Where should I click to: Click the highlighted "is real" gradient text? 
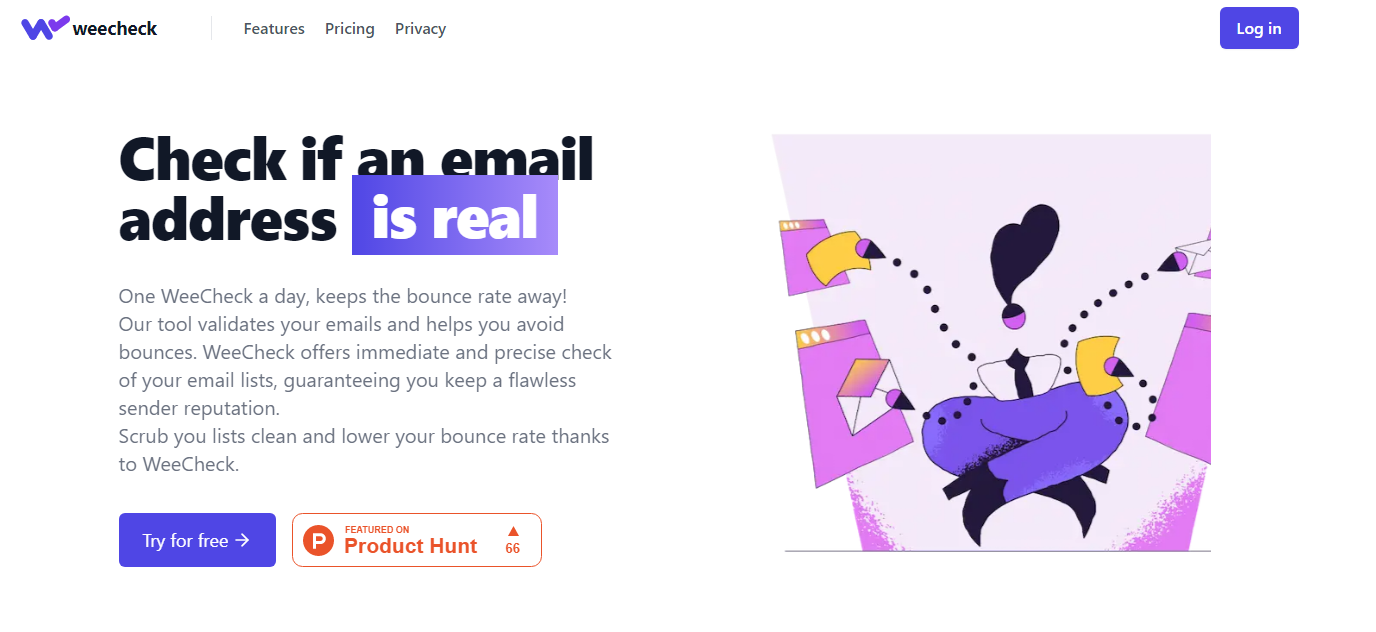(x=455, y=216)
